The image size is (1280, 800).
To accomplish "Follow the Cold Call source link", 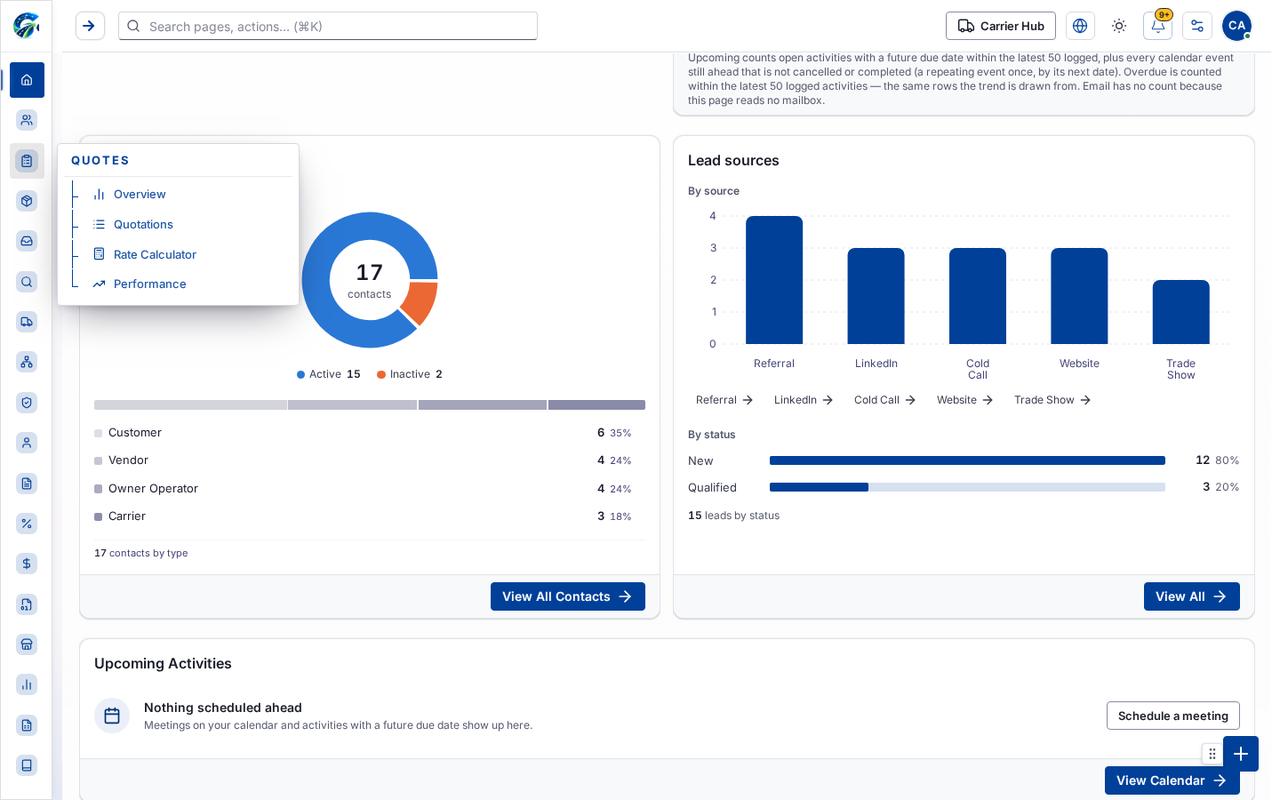I will (x=885, y=400).
